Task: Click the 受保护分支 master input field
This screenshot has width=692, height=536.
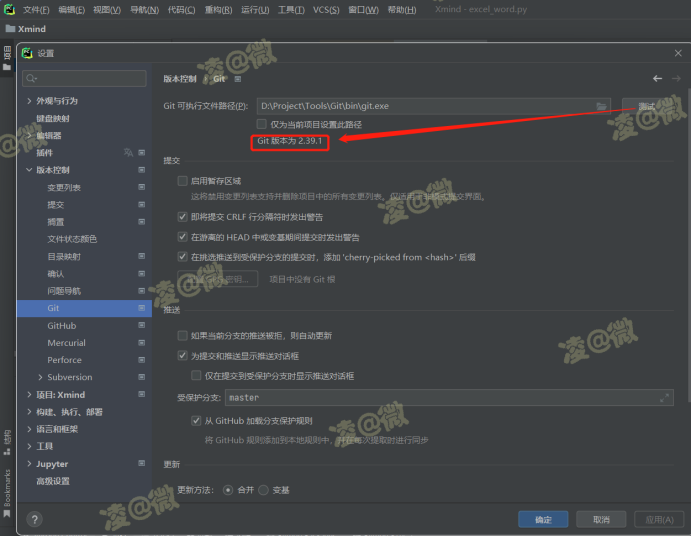Action: tap(449, 398)
